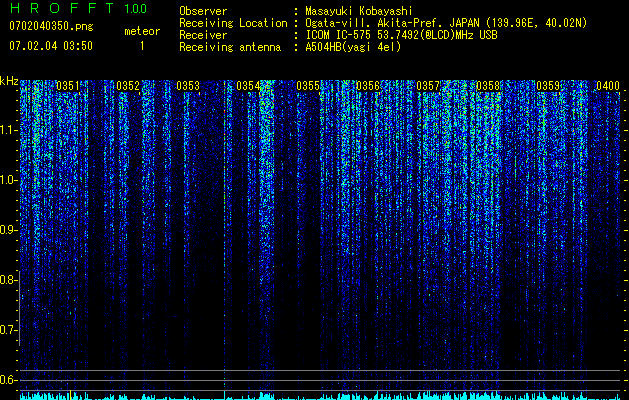Click the Receiver field label
The image size is (629, 400).
203,35
